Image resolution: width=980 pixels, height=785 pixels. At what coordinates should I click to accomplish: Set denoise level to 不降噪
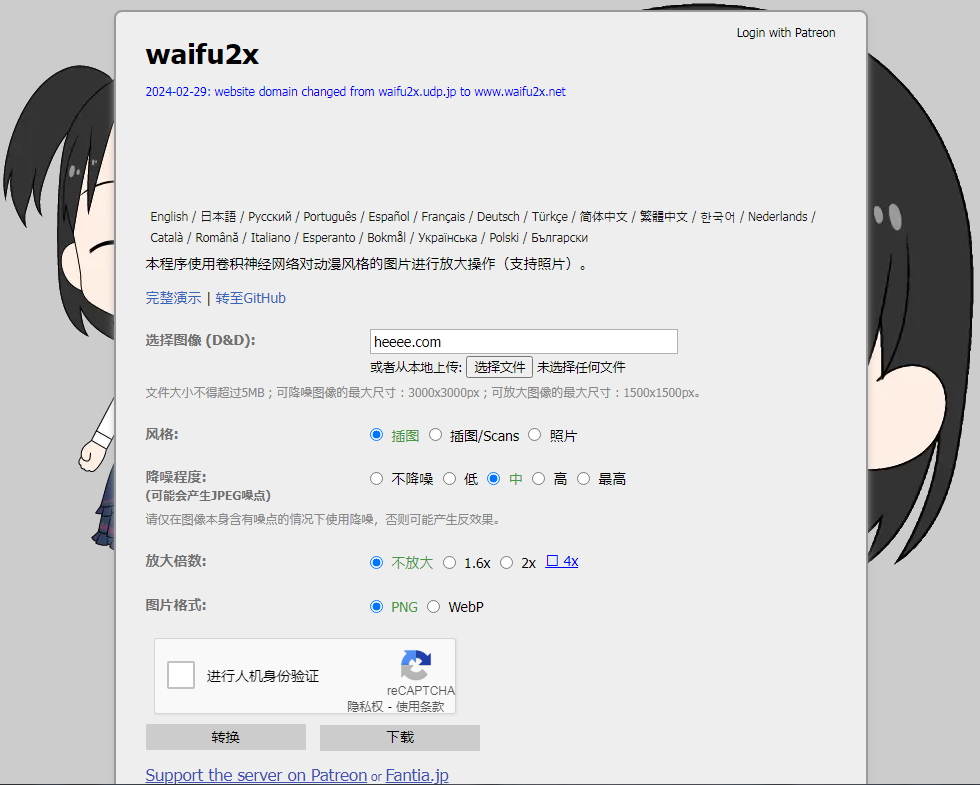[x=376, y=478]
